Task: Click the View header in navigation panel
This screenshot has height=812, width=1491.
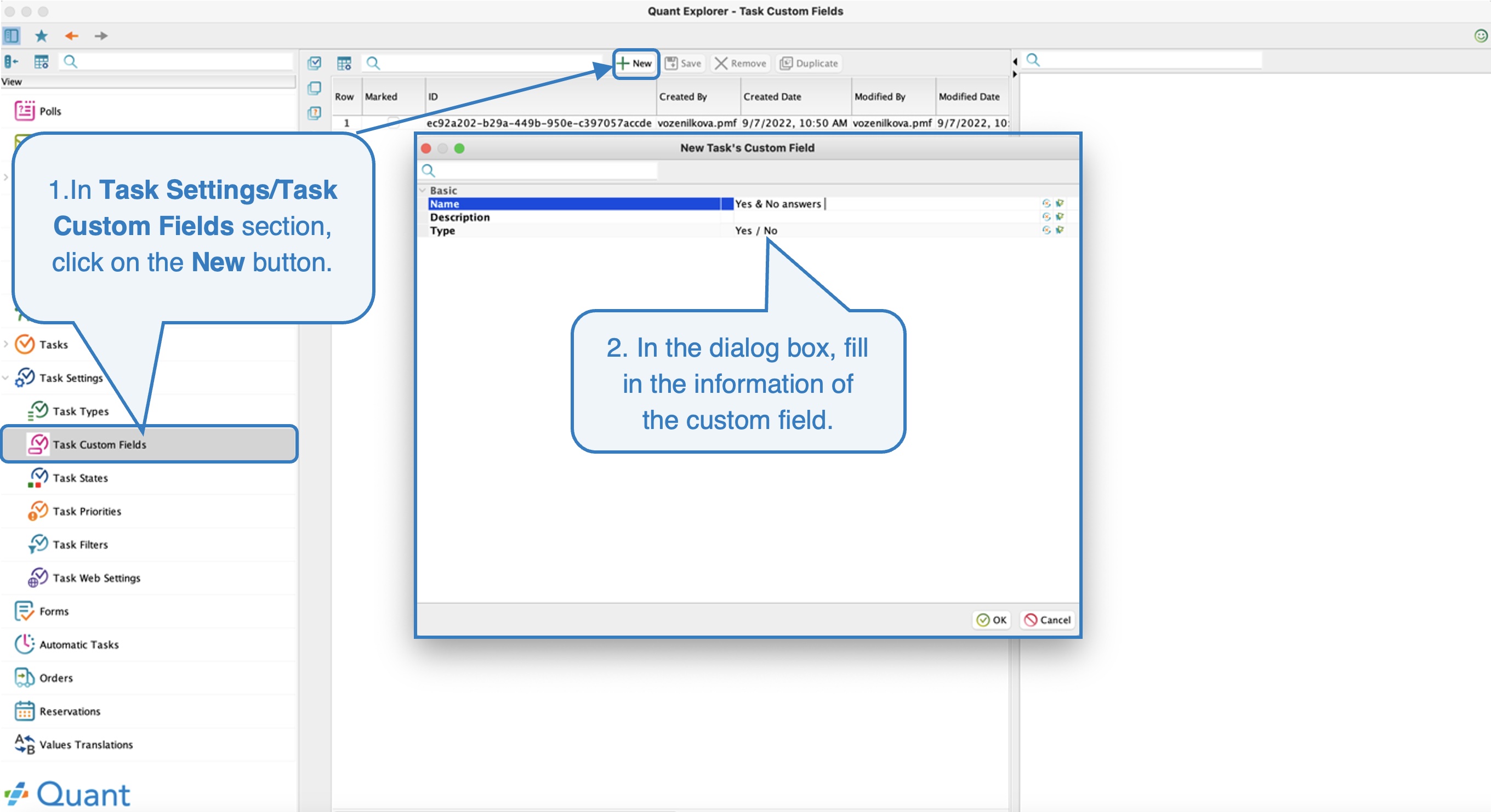Action: (148, 82)
